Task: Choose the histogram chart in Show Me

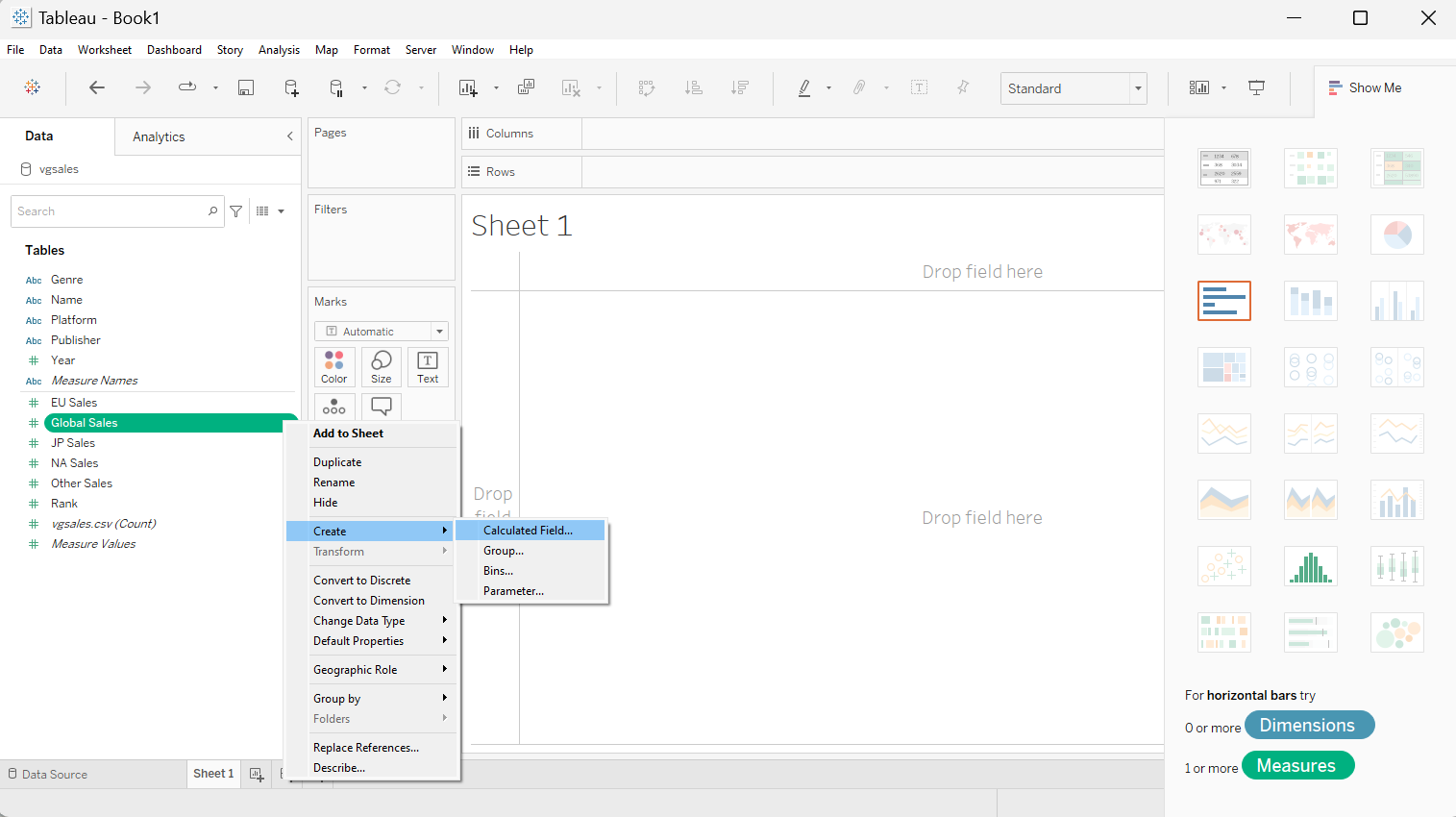Action: point(1311,566)
